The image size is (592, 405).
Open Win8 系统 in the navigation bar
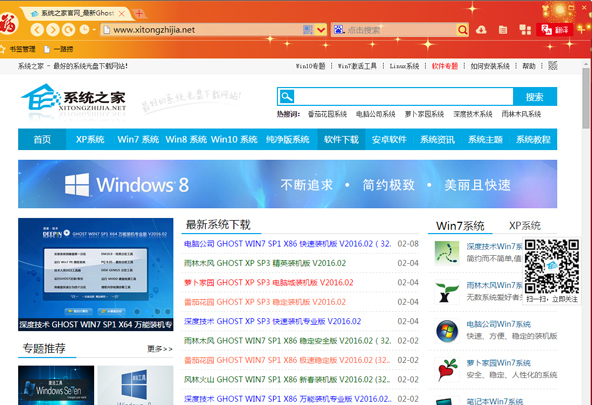click(186, 139)
